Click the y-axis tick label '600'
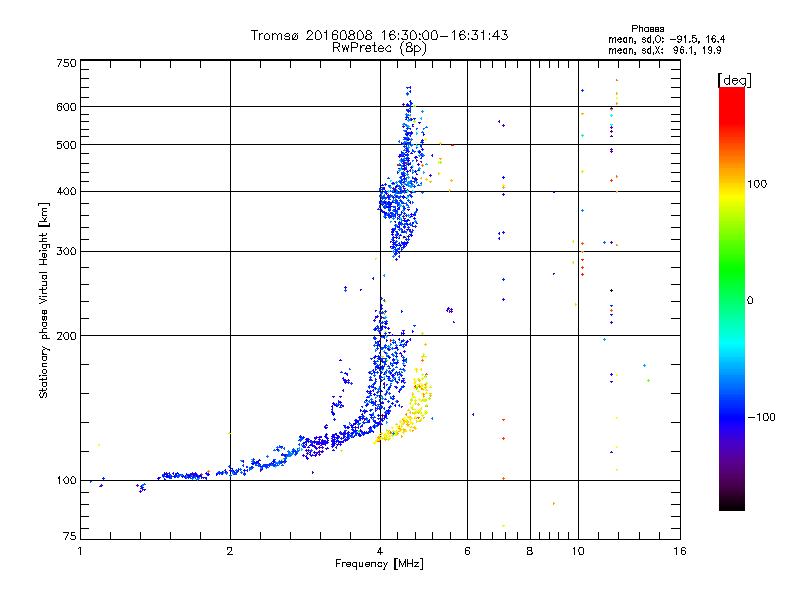The width and height of the screenshot is (800, 600). pos(66,107)
